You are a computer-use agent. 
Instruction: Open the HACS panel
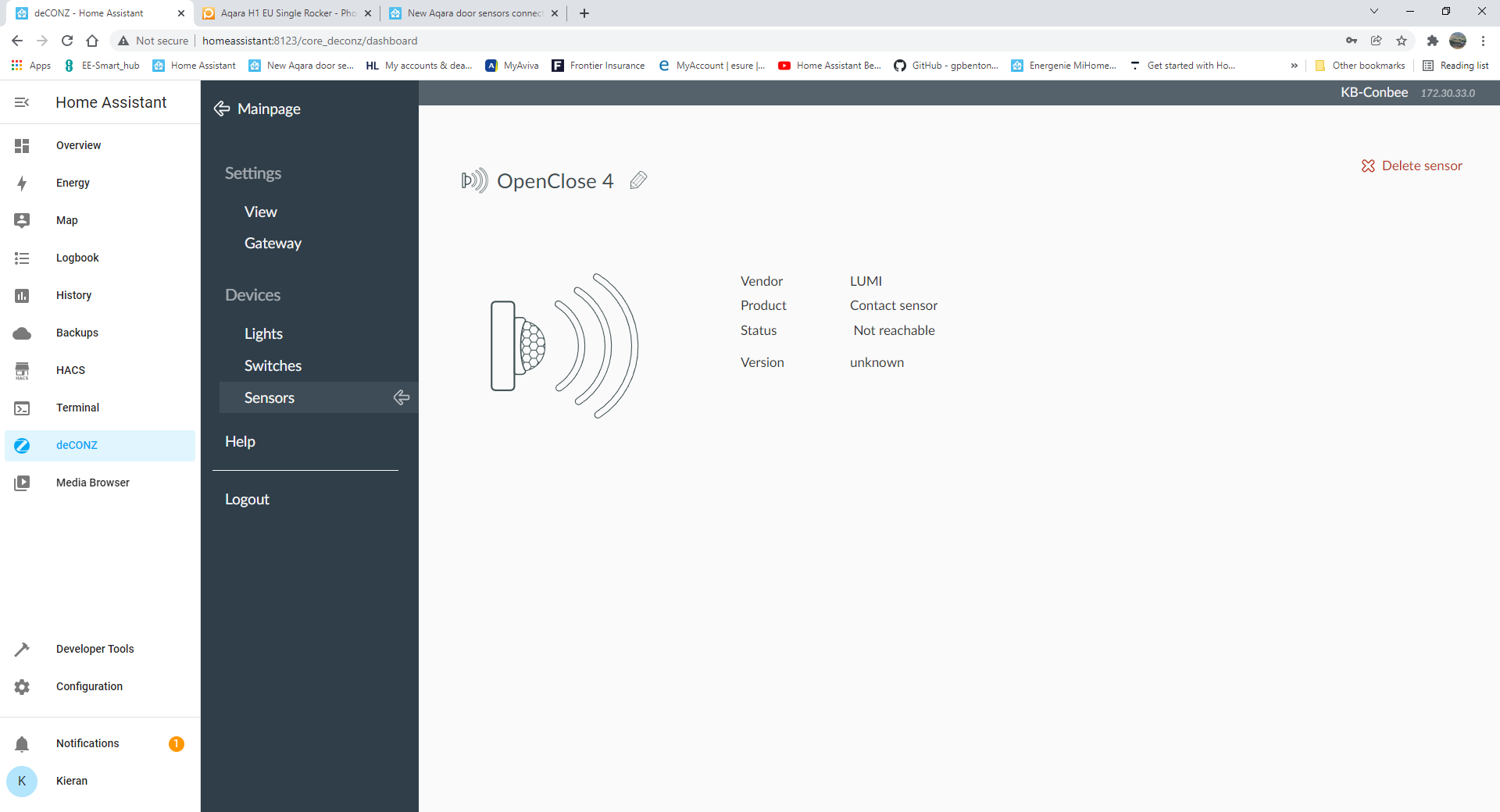click(x=70, y=370)
